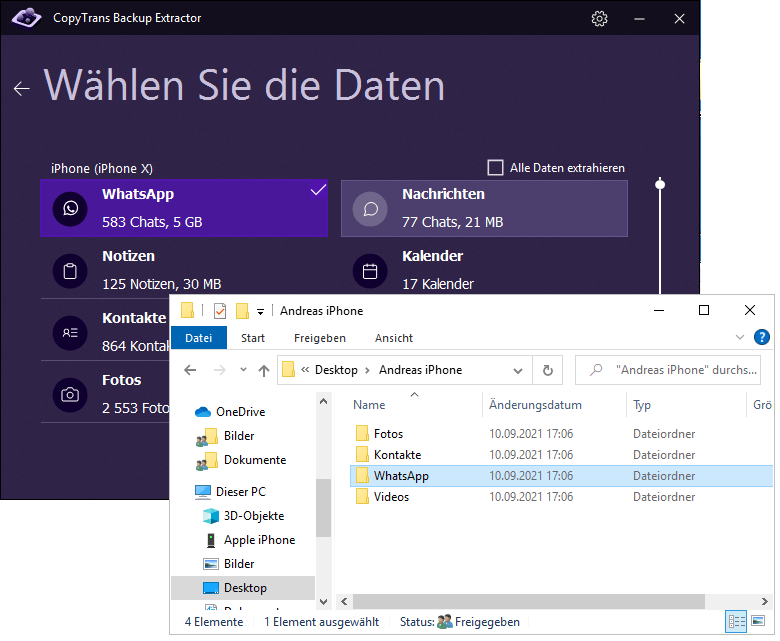Select the Nachrichten 77 Chats tile
The width and height of the screenshot is (780, 641).
(484, 208)
